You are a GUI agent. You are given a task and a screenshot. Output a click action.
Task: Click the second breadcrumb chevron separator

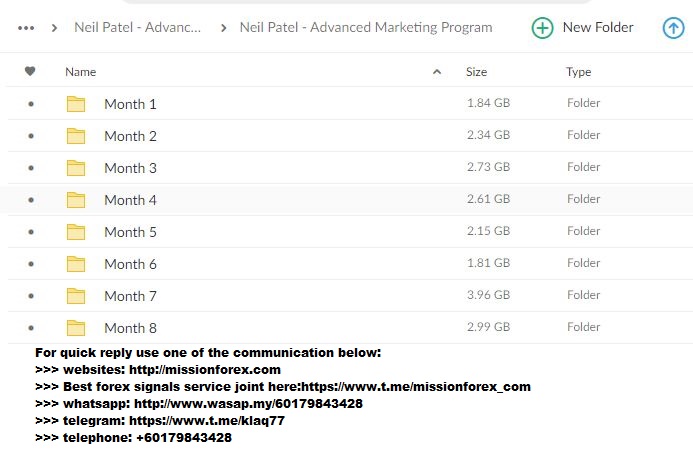pos(224,28)
